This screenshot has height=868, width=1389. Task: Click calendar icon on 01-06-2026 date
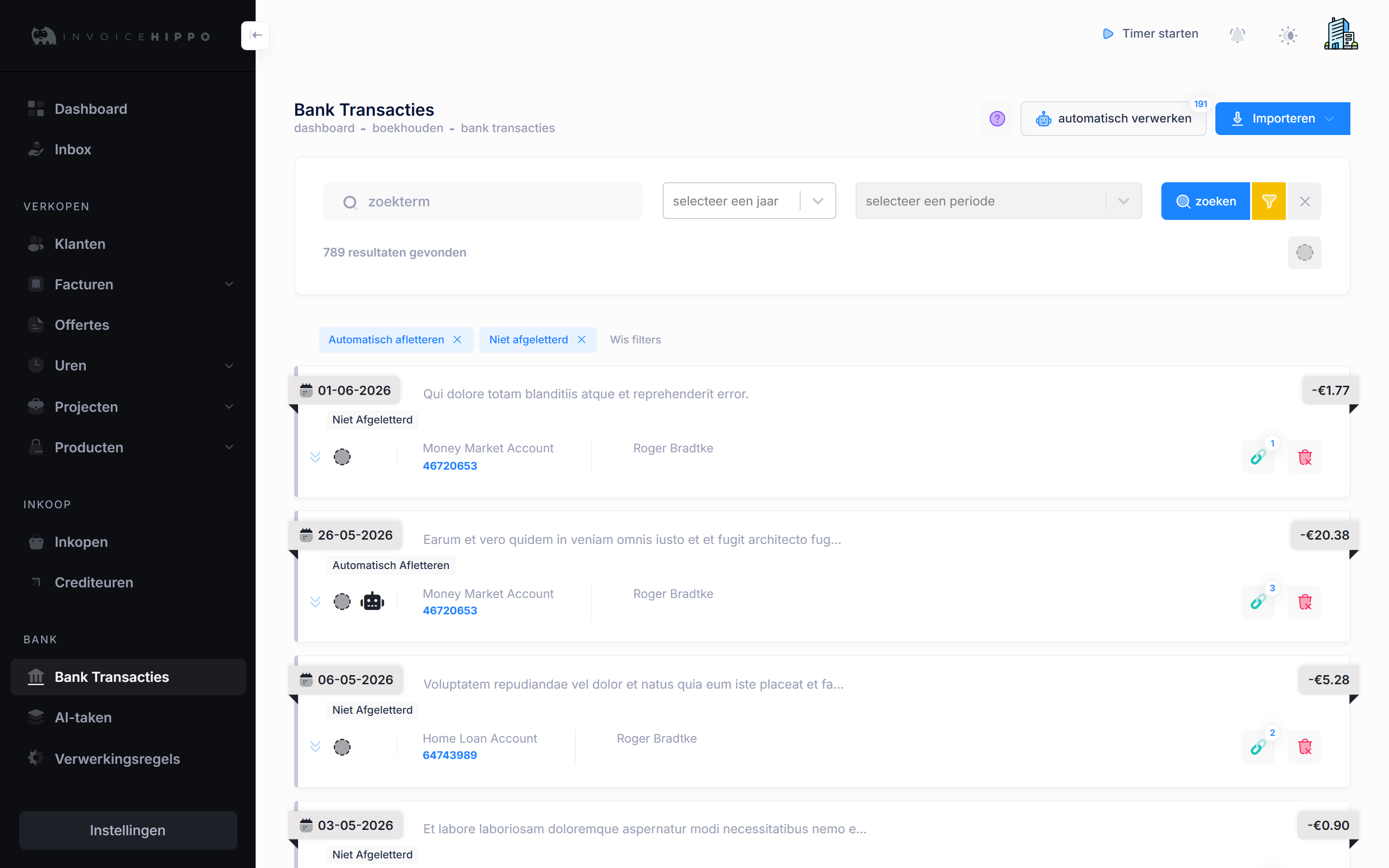click(306, 391)
